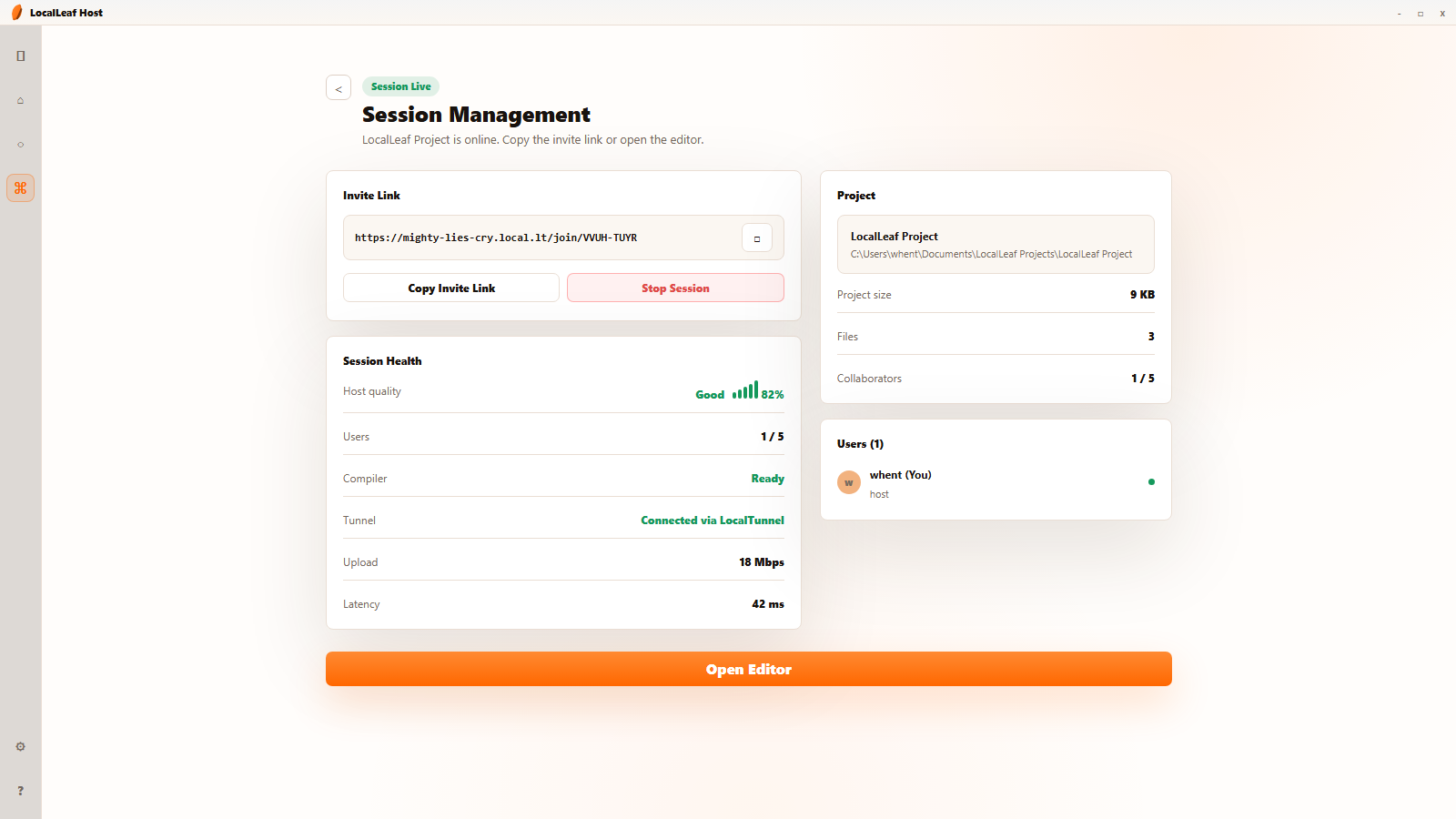Open the first sidebar panel icon
This screenshot has height=819, width=1456.
click(20, 56)
